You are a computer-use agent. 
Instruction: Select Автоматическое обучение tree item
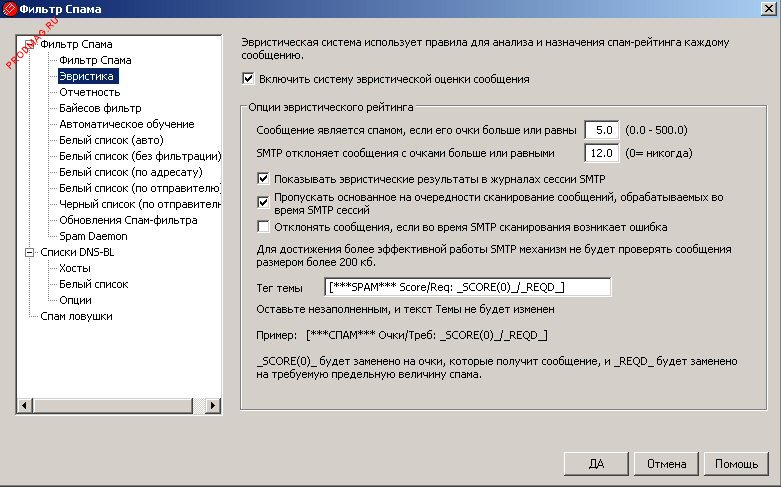(x=126, y=124)
